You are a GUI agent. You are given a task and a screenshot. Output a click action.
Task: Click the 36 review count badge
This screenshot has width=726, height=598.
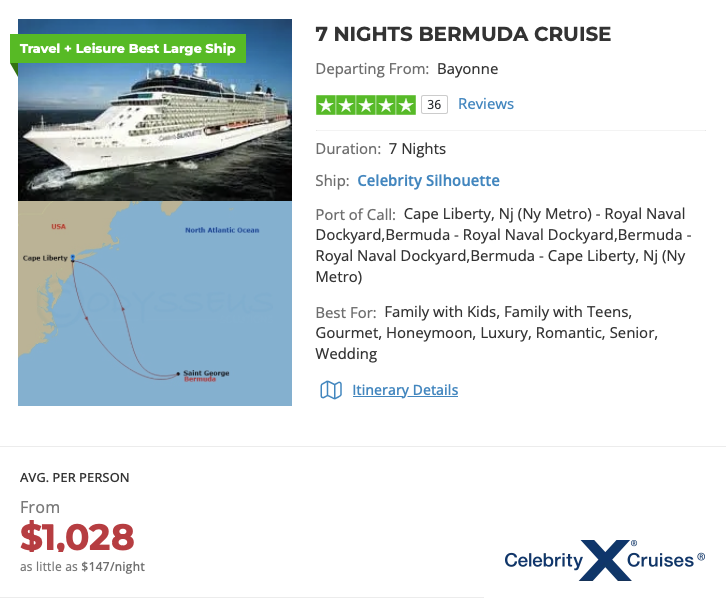(433, 105)
